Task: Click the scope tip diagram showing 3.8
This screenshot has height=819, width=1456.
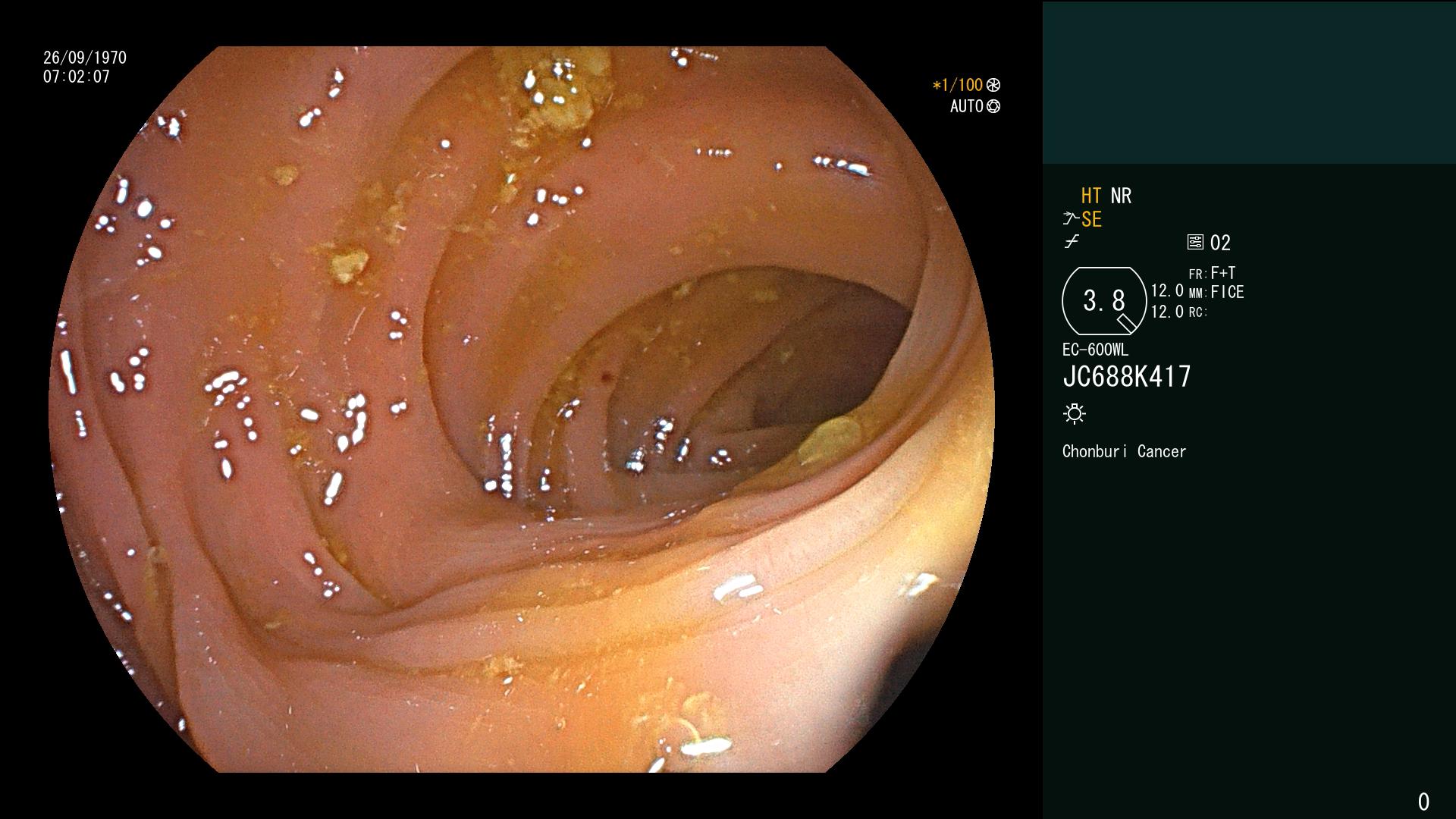Action: (1104, 301)
